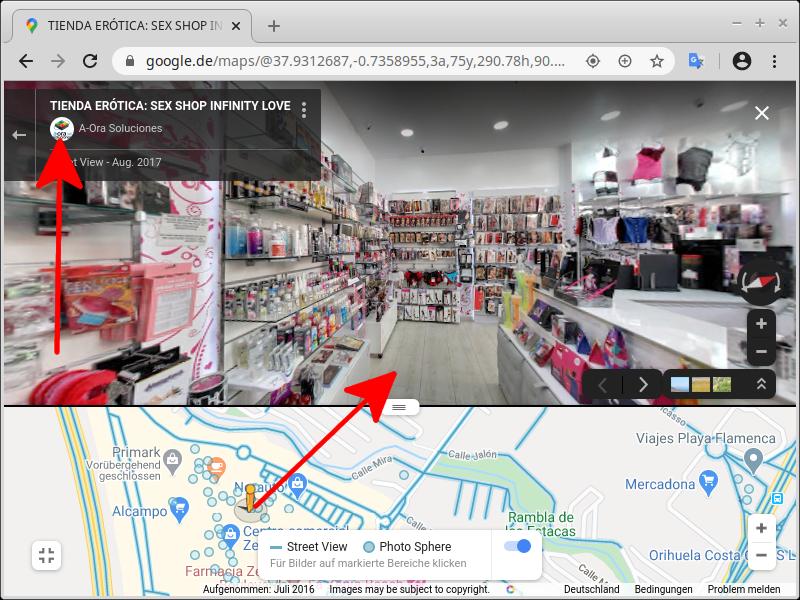Go back using the arrow in photo panel
Screen dimensions: 800x600
click(x=19, y=134)
